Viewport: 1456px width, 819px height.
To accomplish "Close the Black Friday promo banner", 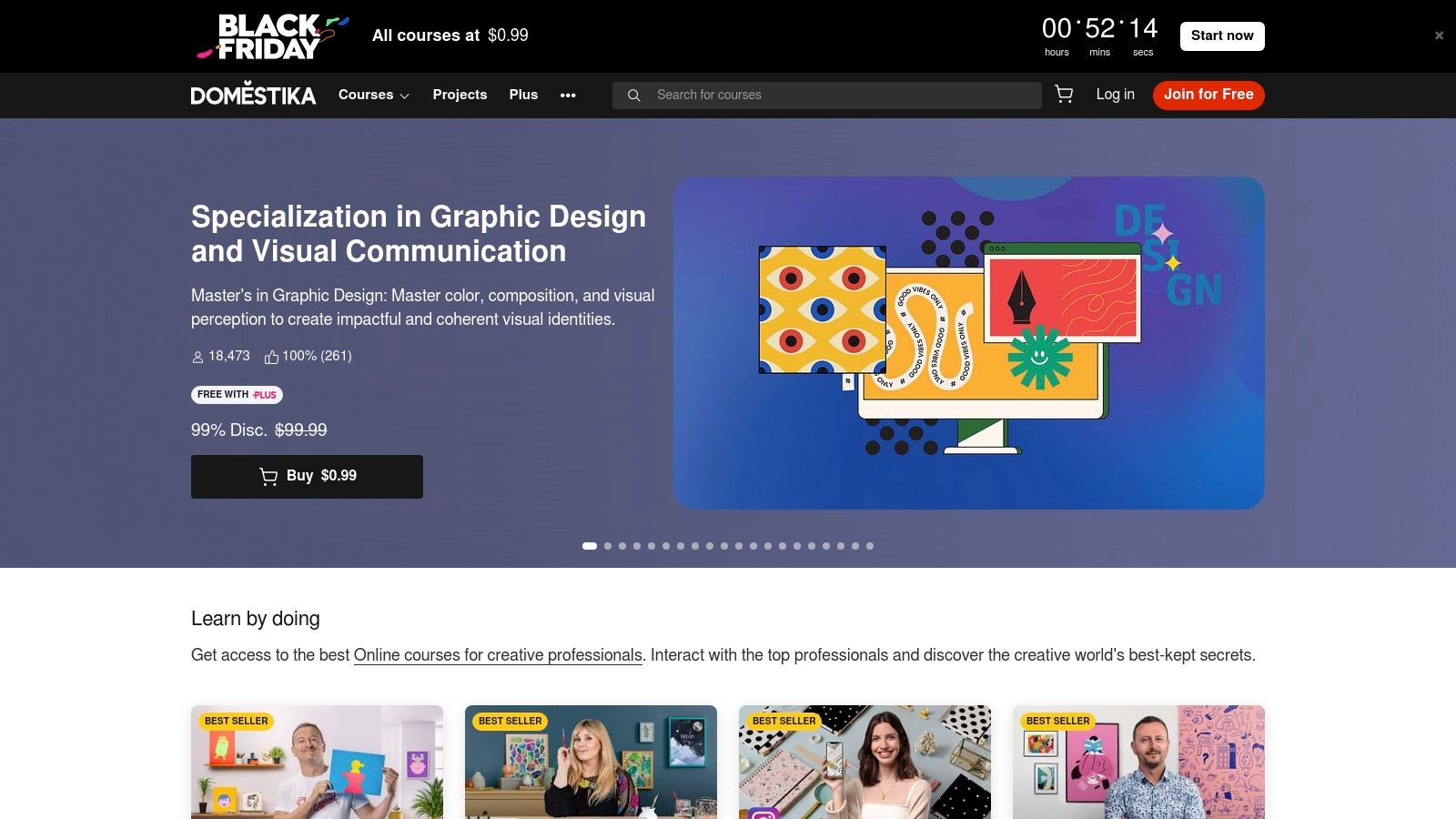I will point(1439,35).
